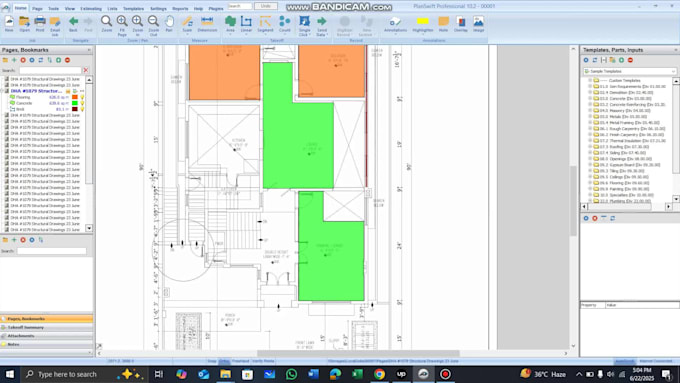Open Google Chrome from the taskbar

pyautogui.click(x=379, y=374)
